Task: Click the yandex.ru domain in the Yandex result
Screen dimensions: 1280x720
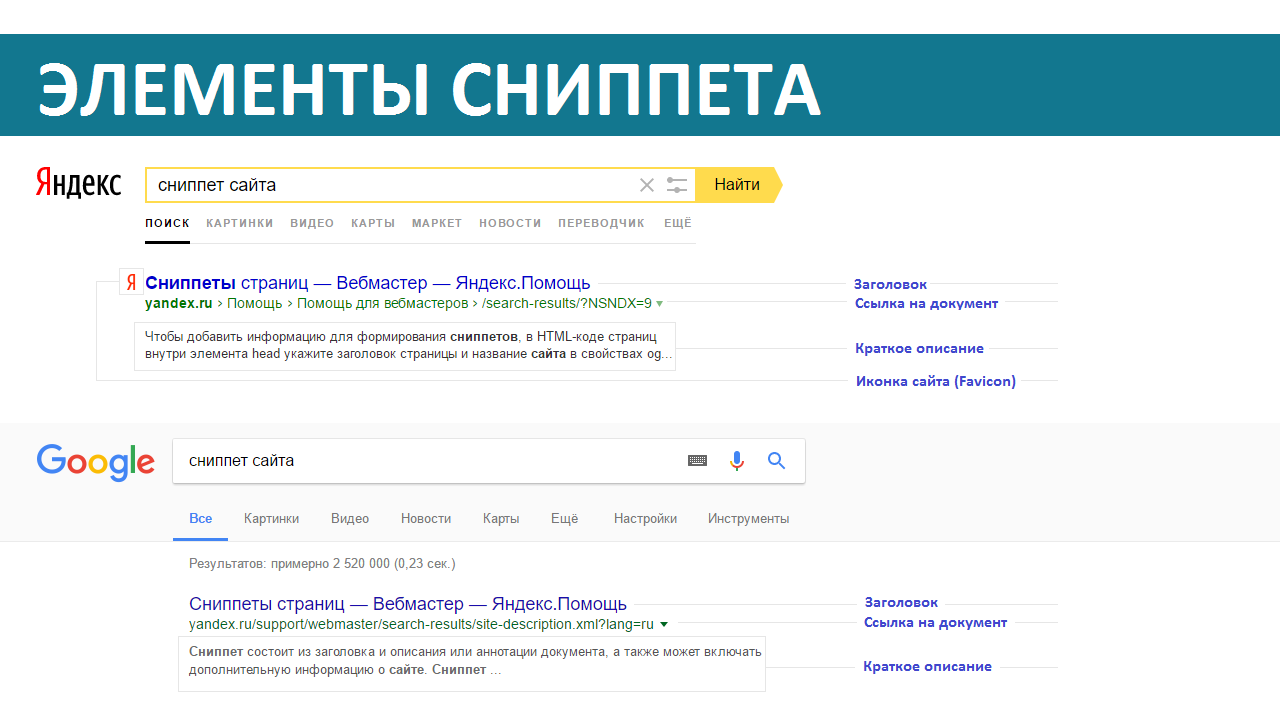Action: [178, 303]
